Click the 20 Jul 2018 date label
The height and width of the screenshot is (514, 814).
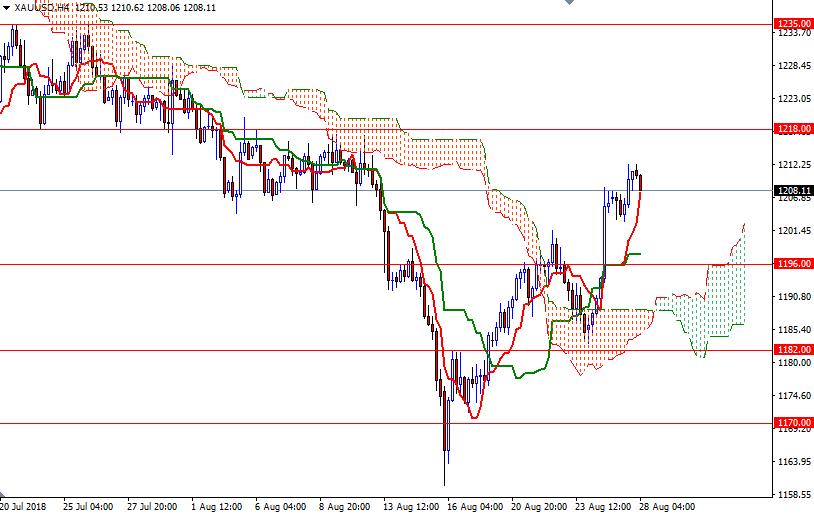pos(24,506)
